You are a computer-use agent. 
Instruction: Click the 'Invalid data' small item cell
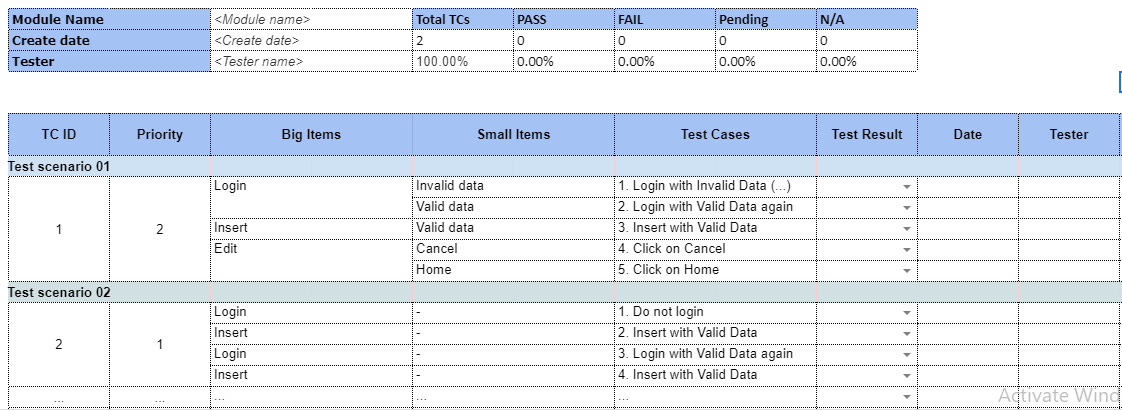pyautogui.click(x=512, y=186)
